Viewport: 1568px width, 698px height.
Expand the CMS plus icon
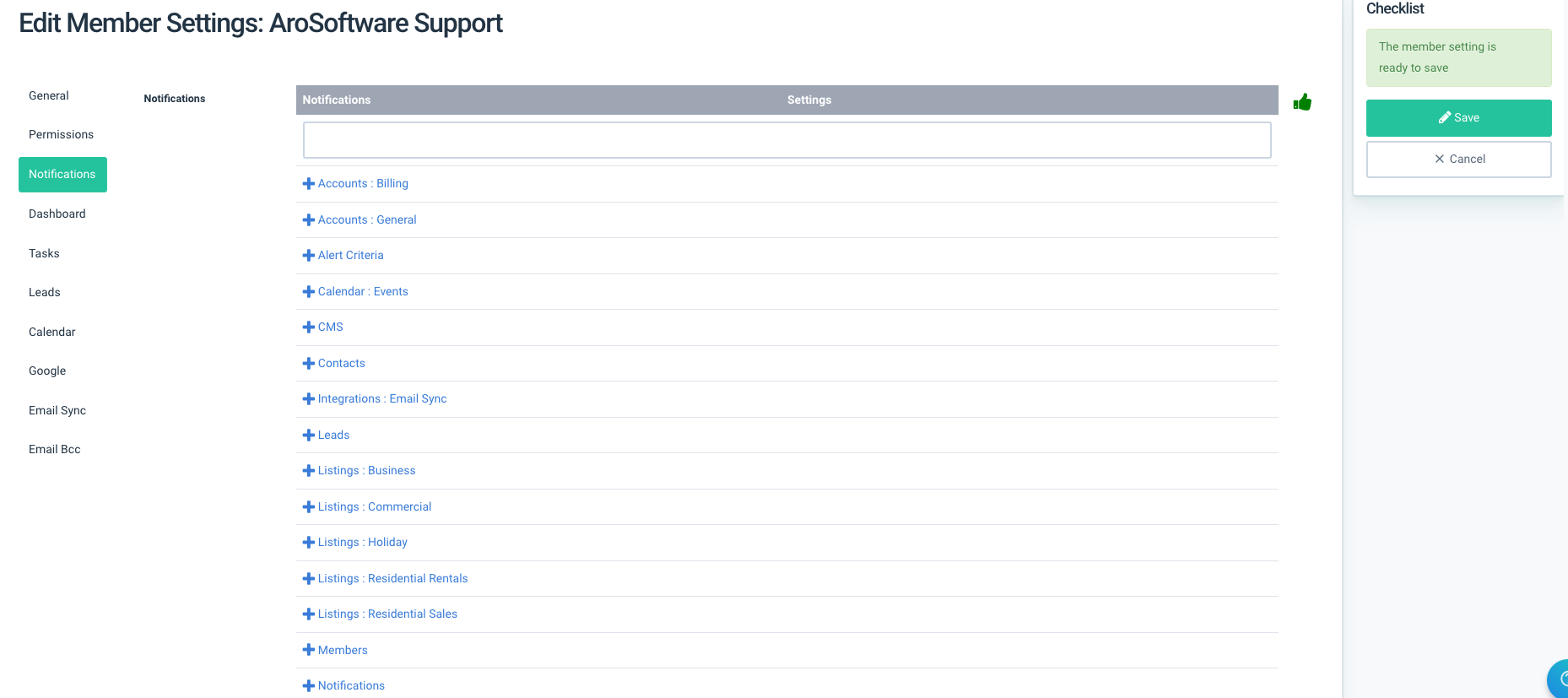pos(309,327)
